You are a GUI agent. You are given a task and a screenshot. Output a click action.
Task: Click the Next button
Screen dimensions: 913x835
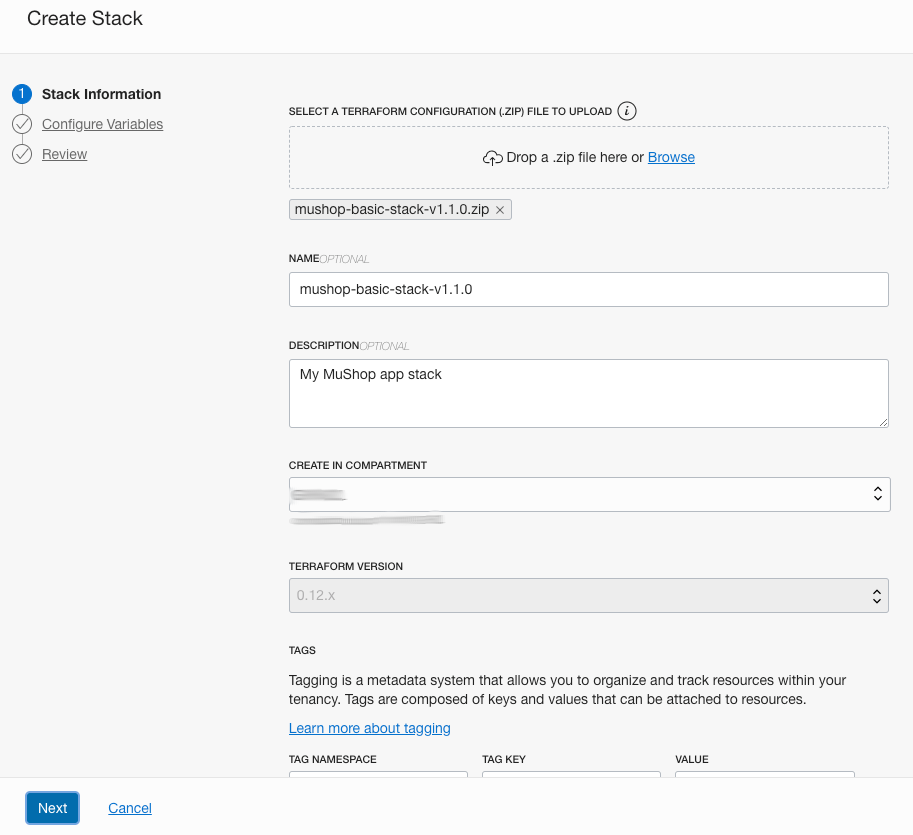52,808
